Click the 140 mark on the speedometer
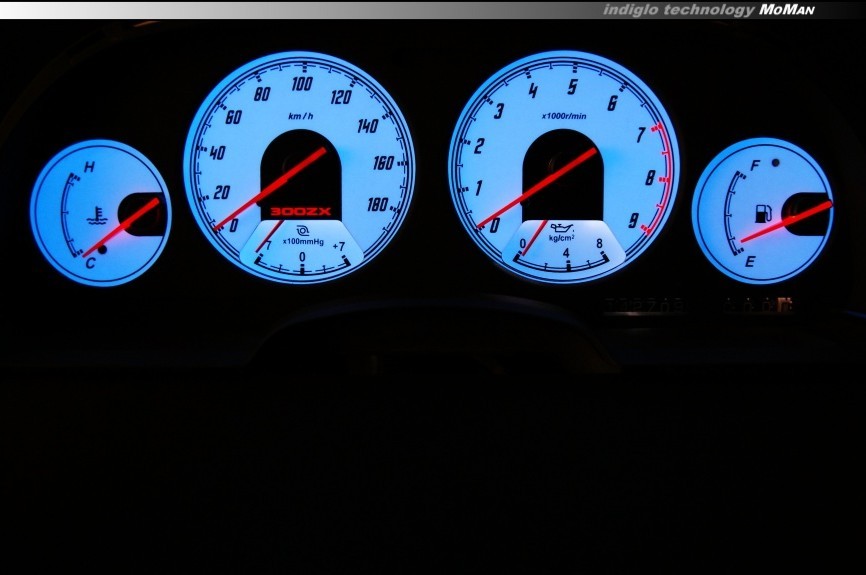Screen dimensions: 866x575 (x=367, y=126)
